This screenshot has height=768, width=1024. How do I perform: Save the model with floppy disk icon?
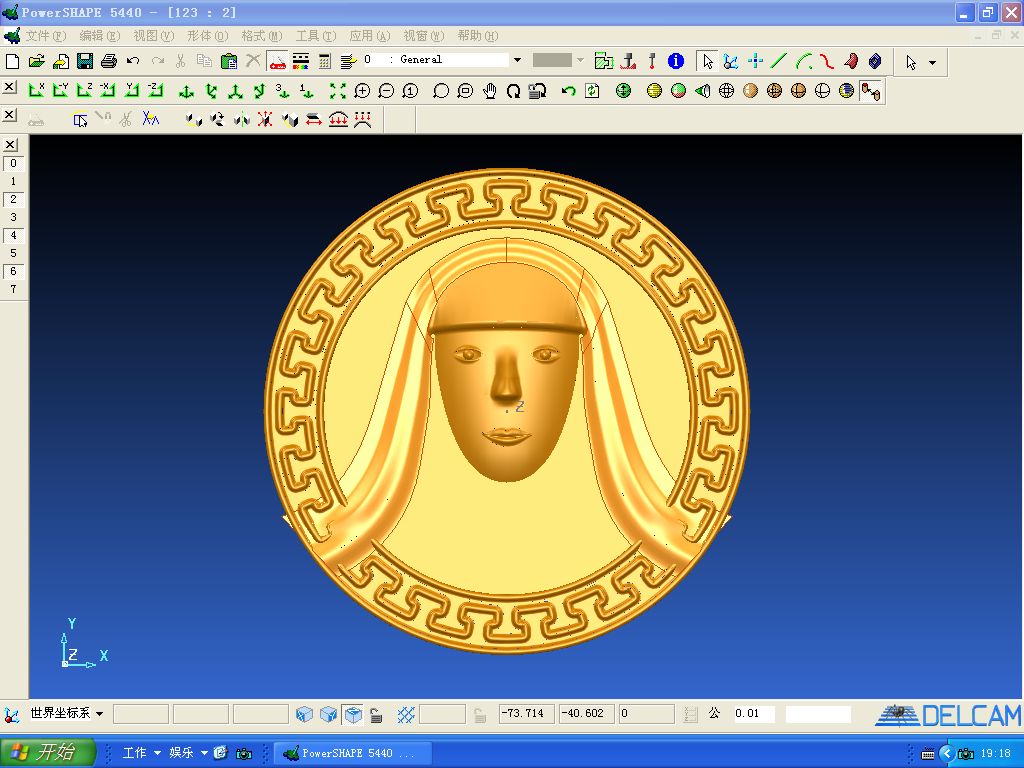(85, 61)
